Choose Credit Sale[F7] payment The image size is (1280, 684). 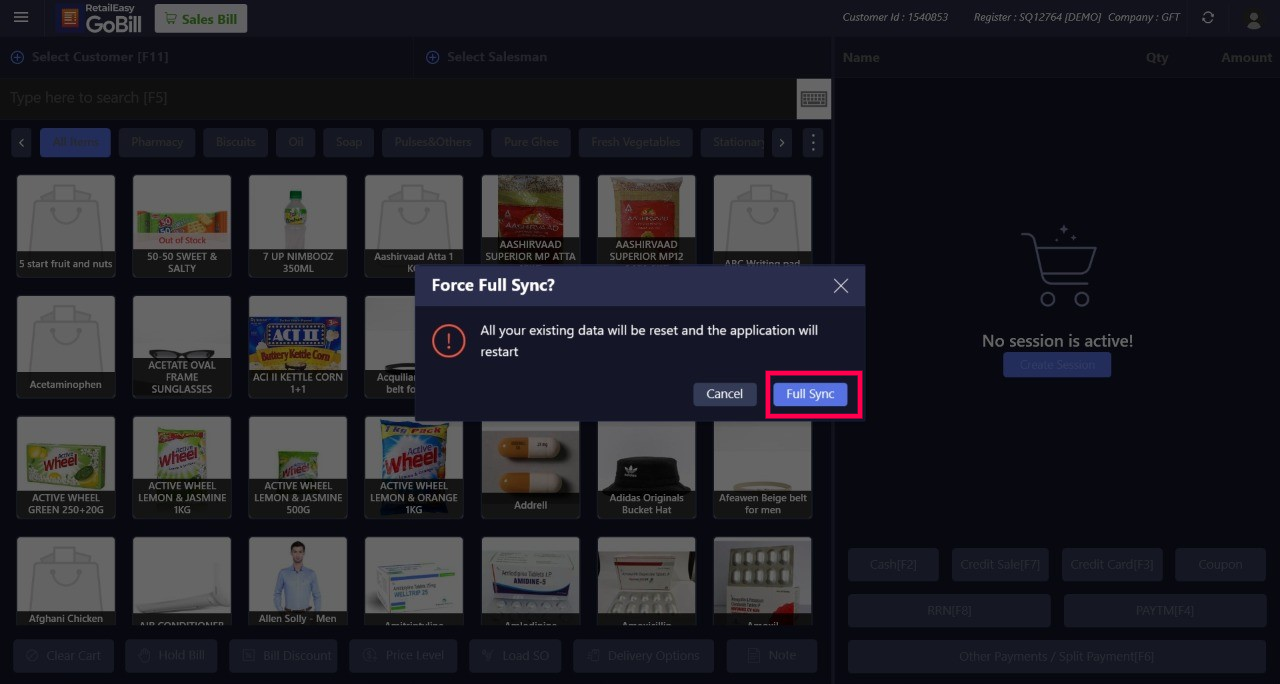[x=1000, y=565]
